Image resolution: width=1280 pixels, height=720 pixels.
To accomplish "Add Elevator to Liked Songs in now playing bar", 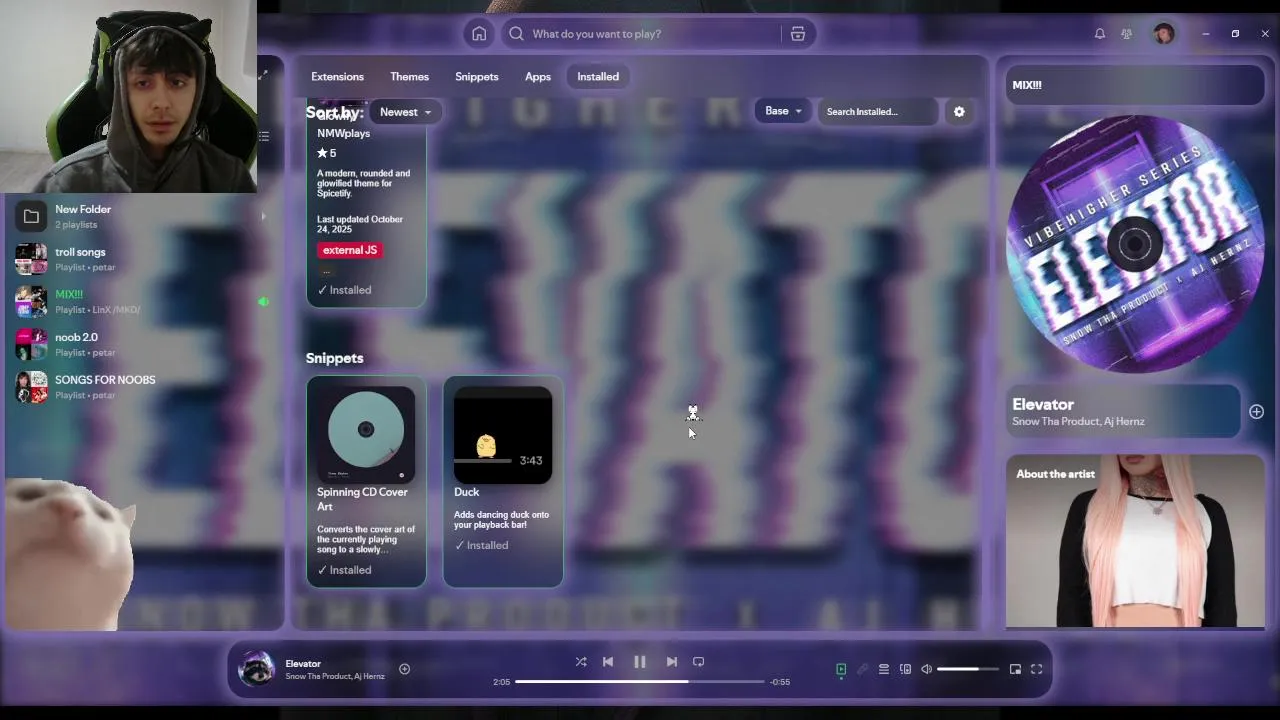I will click(x=404, y=669).
